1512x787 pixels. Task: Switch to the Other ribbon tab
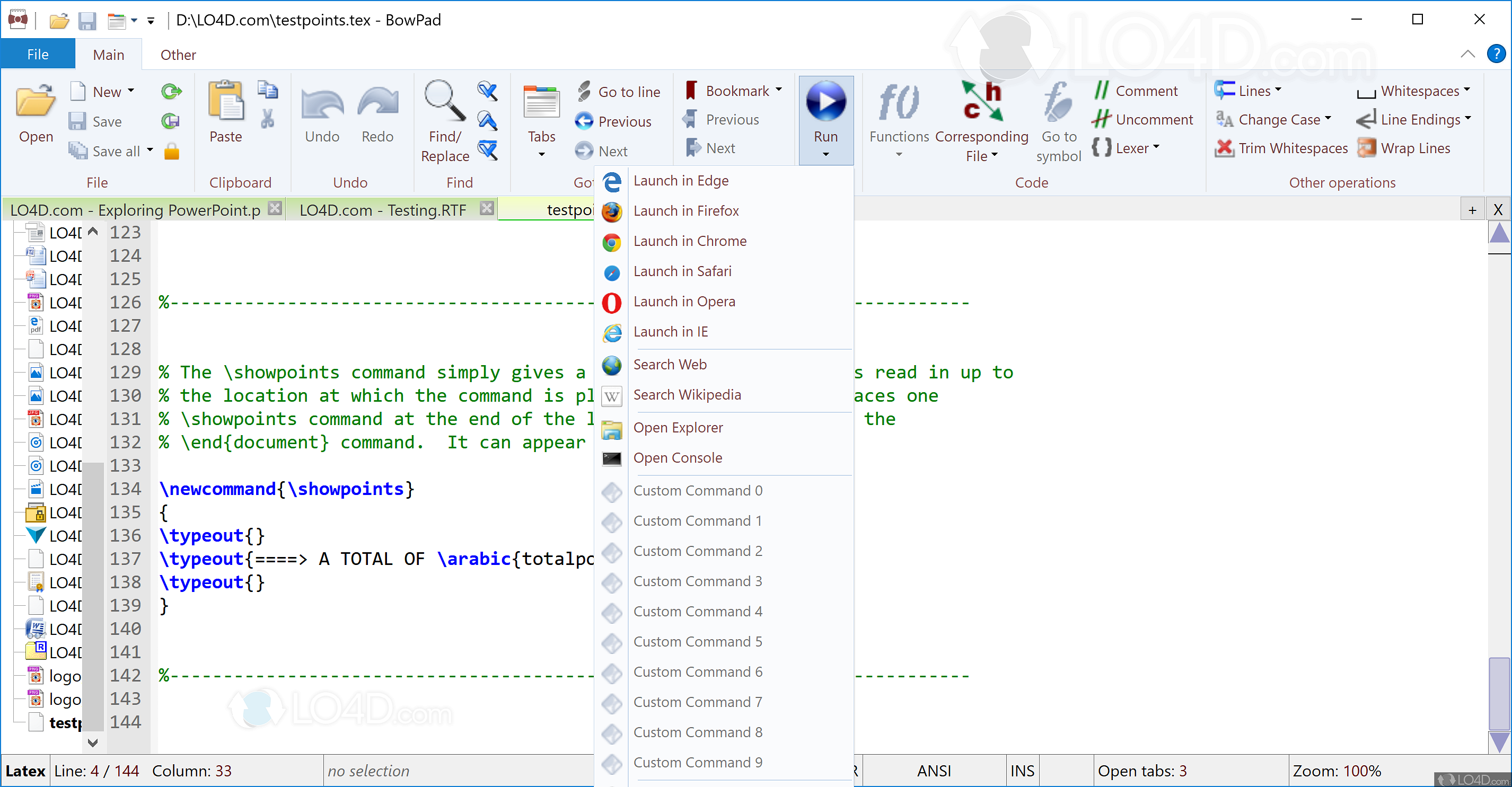click(x=178, y=55)
